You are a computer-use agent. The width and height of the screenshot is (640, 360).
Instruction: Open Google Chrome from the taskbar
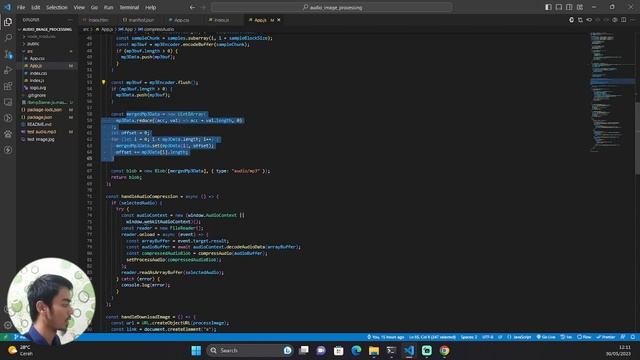point(444,351)
